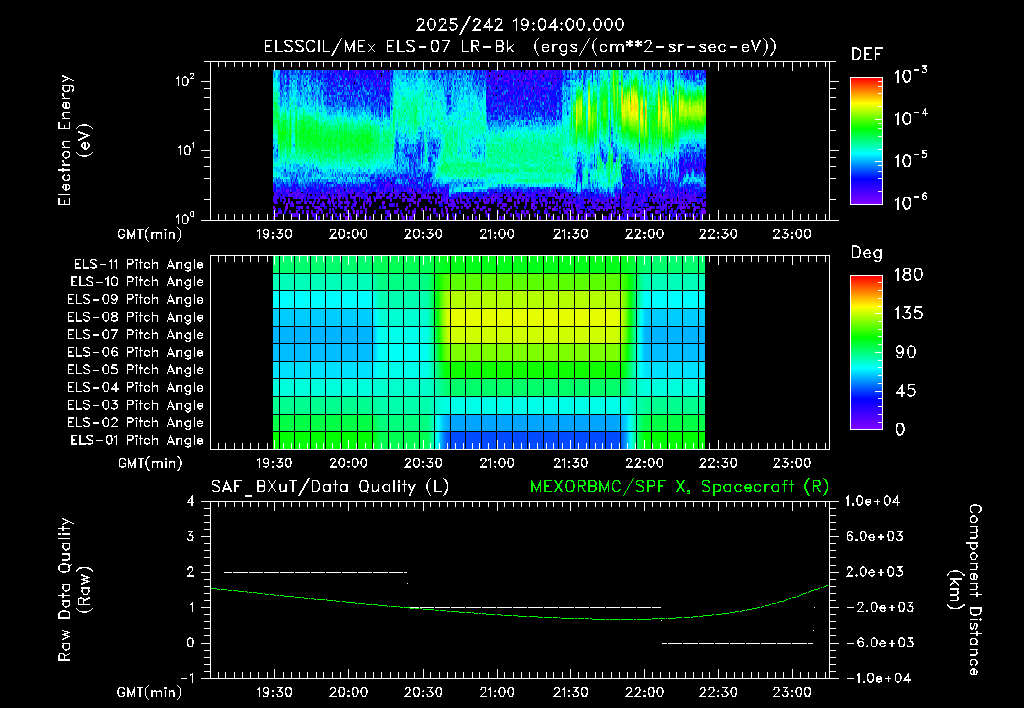Click the 21:00 tick under the pitch angle plot
Viewport: 1024px width, 708px height.
[496, 463]
